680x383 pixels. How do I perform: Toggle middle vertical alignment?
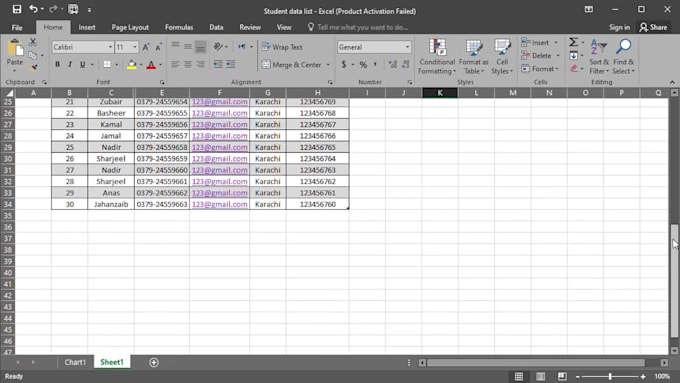tap(188, 47)
